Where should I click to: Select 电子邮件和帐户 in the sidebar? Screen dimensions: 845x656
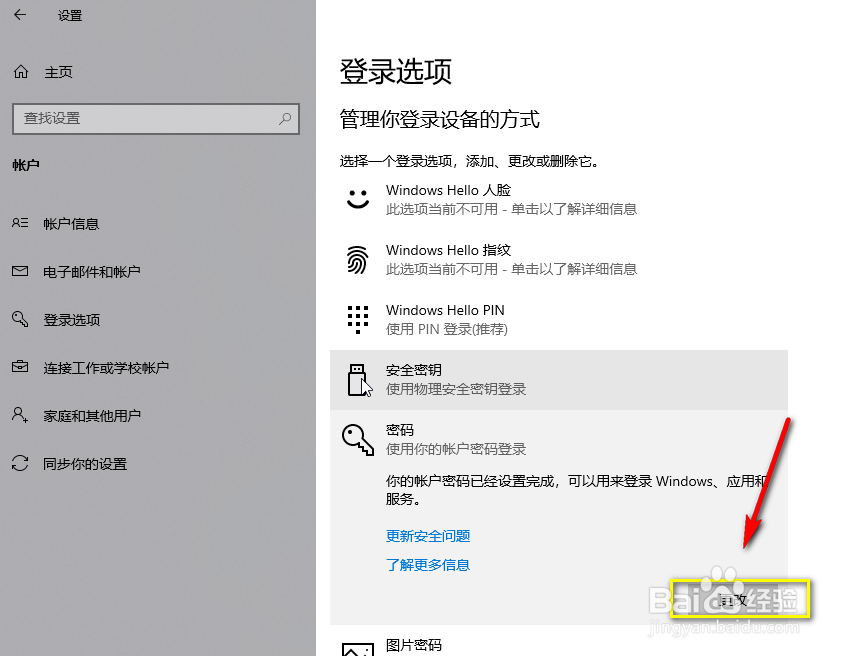92,272
